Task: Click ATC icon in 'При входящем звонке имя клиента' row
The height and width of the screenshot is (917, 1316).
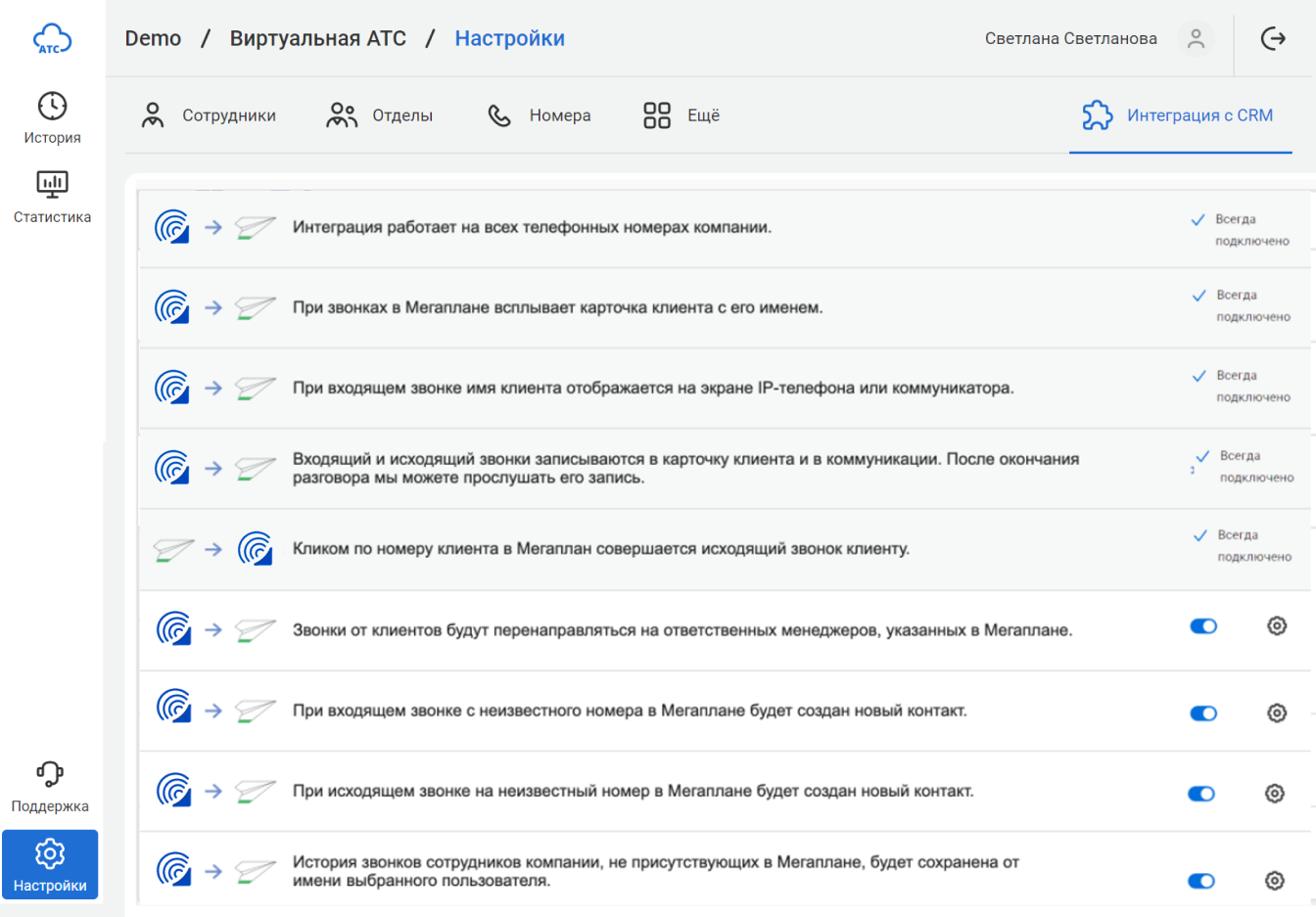Action: (172, 388)
